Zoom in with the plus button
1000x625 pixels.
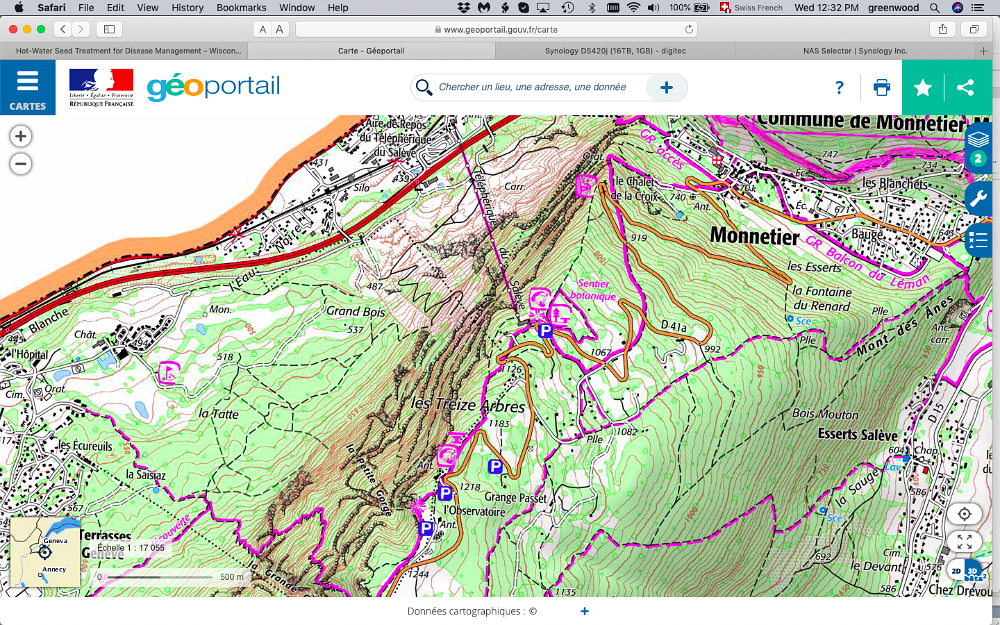pos(21,137)
